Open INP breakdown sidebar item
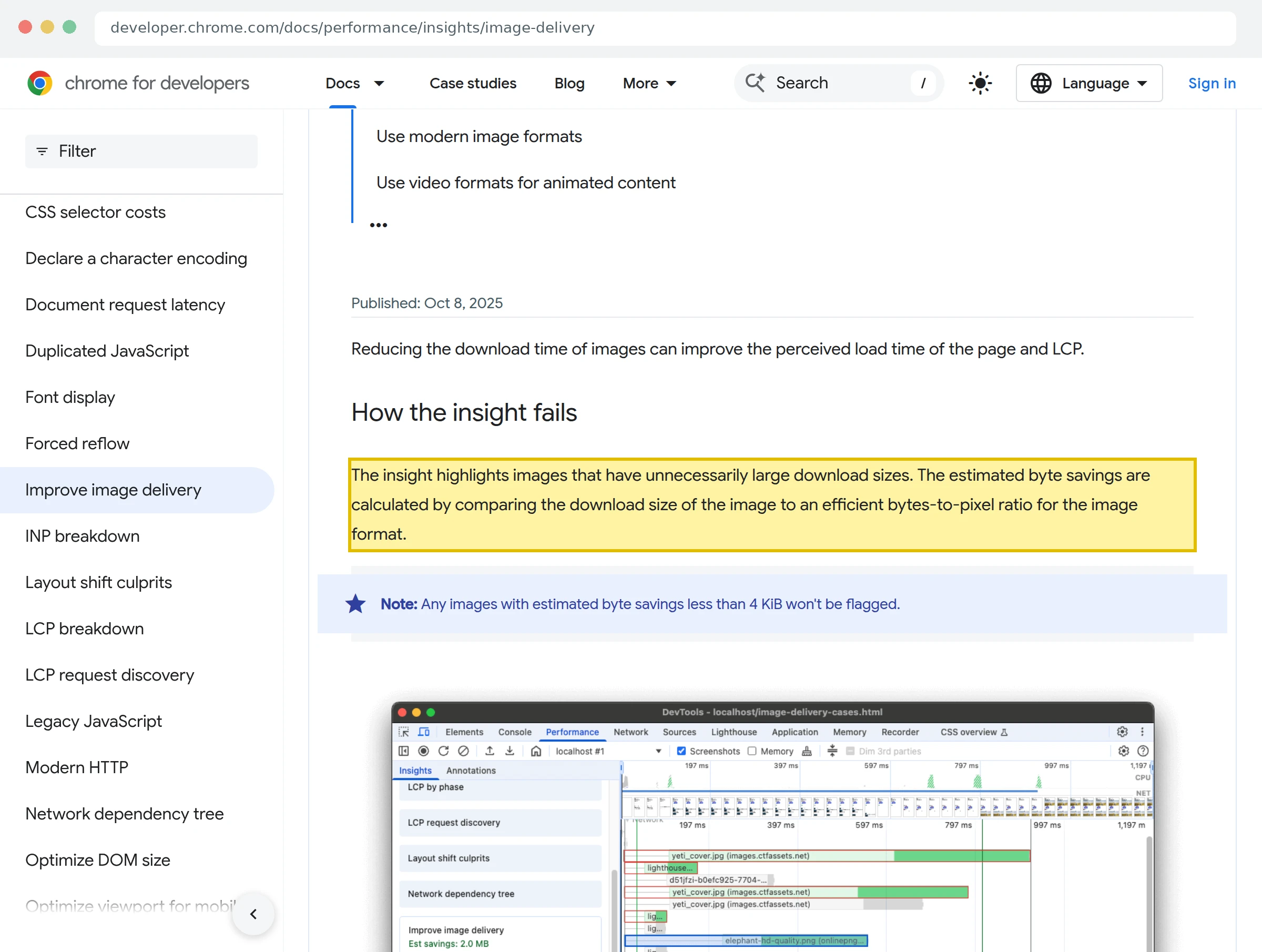The width and height of the screenshot is (1262, 952). 82,536
